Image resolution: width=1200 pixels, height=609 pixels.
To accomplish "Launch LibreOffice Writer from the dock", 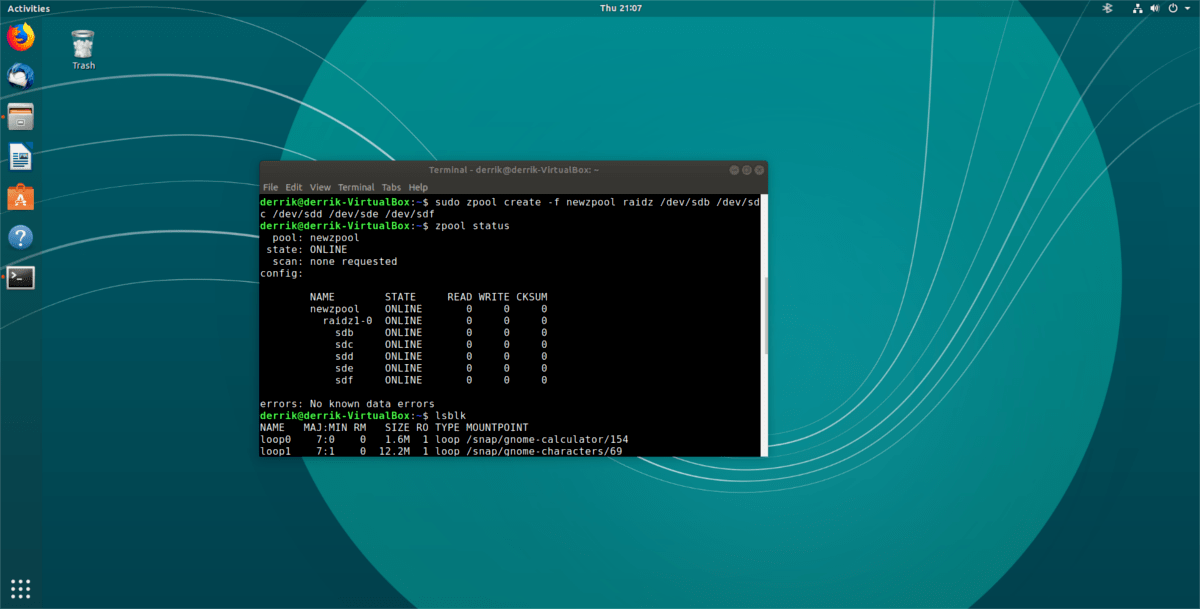I will point(20,157).
